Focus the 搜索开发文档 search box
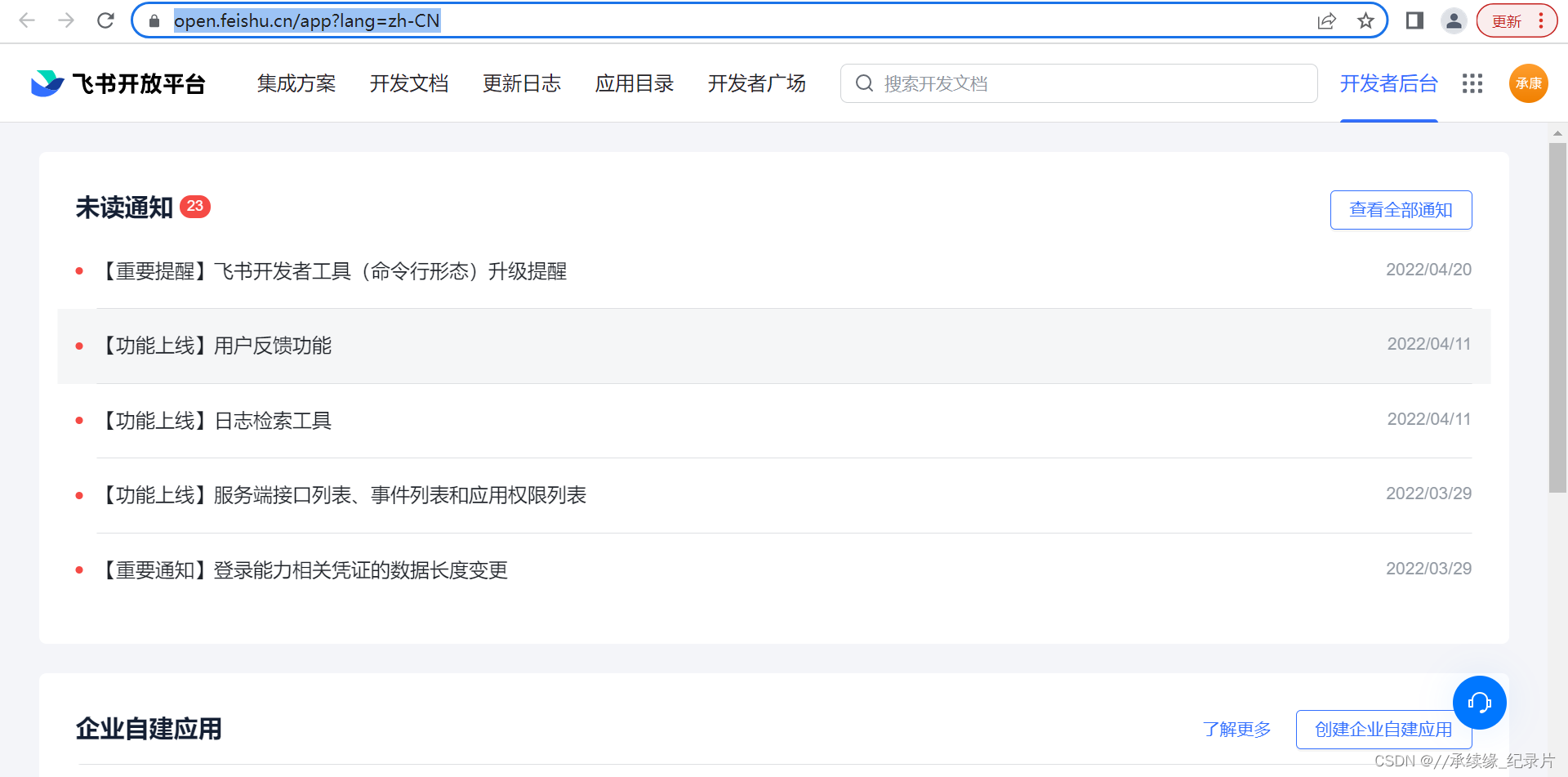This screenshot has height=777, width=1568. (x=1079, y=83)
